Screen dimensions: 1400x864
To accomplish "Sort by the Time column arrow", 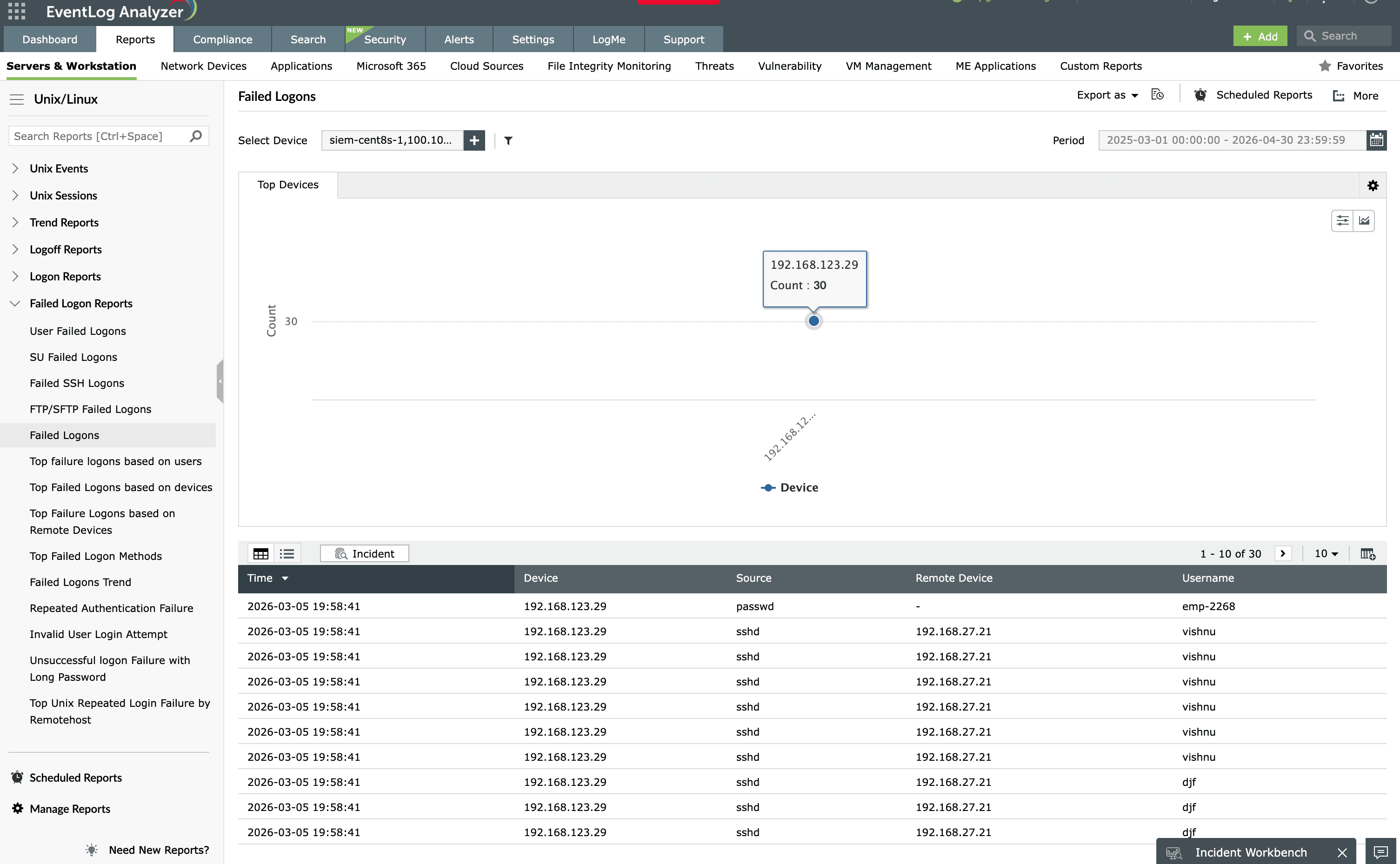I will (285, 578).
